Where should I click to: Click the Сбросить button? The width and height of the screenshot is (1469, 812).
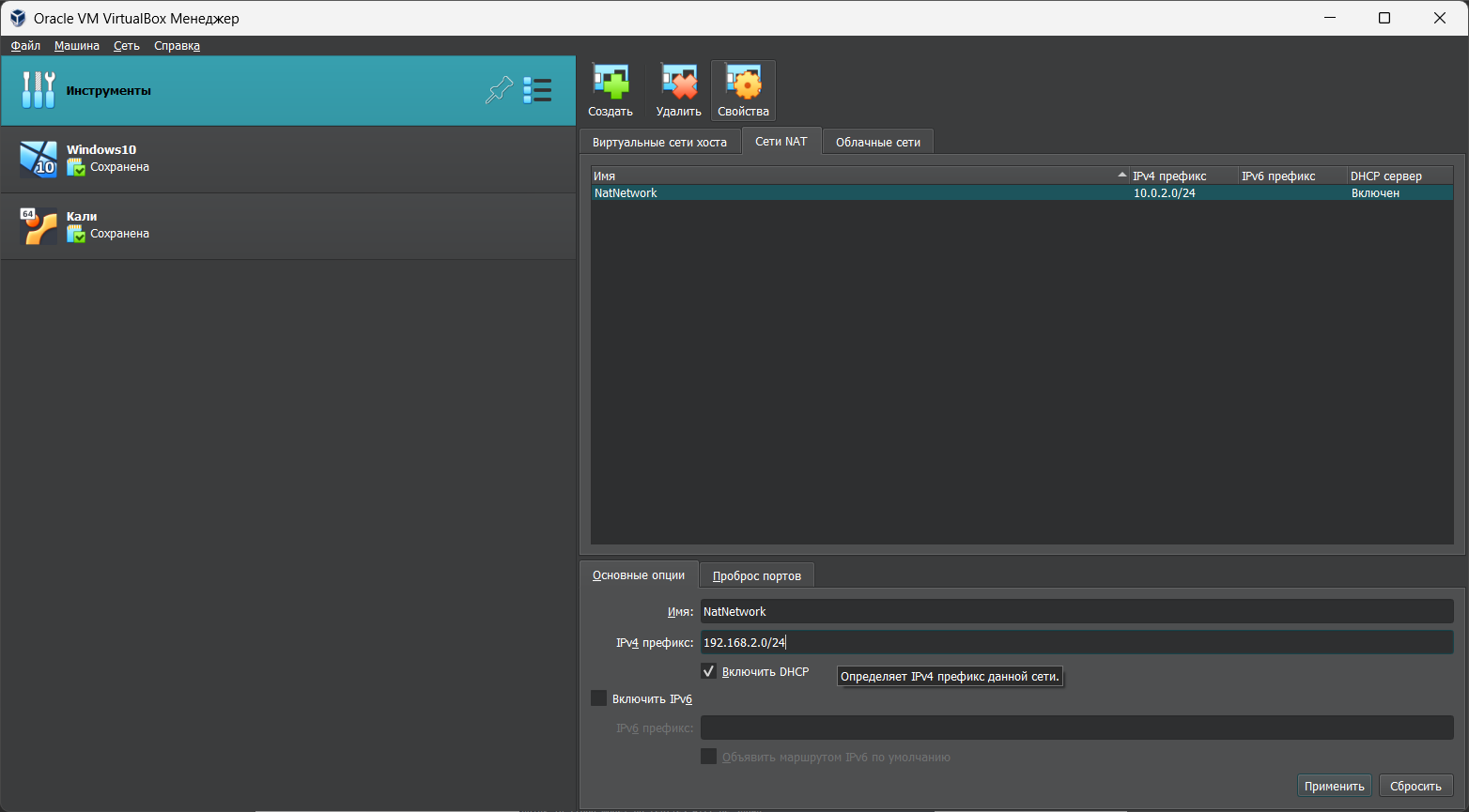[1415, 786]
